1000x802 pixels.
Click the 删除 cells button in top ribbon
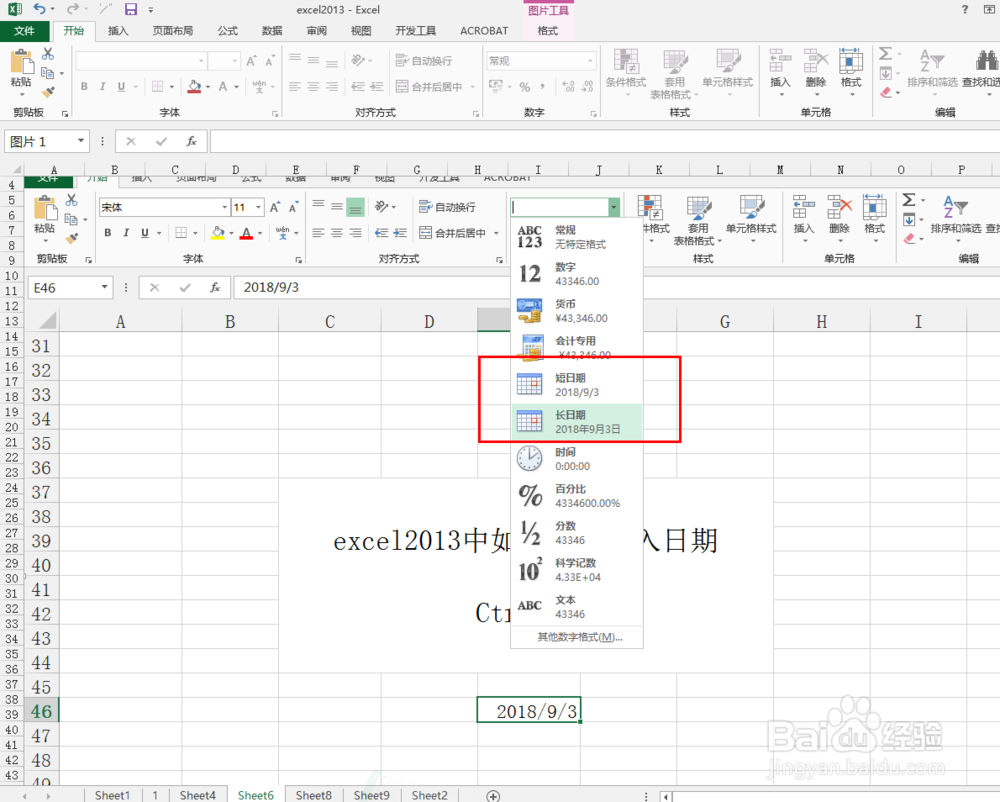pos(815,71)
